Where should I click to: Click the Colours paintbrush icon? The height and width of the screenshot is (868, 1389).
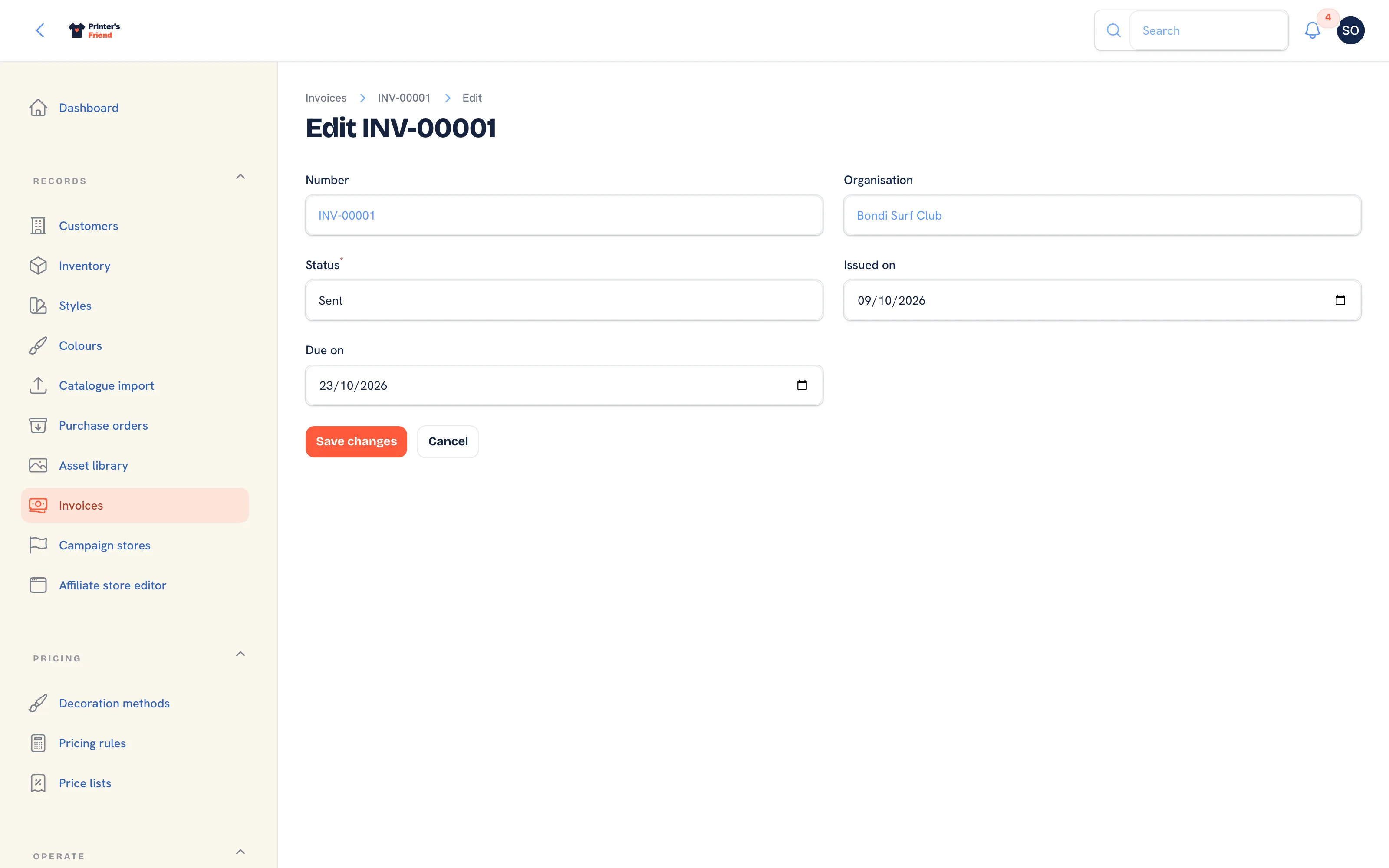[38, 345]
